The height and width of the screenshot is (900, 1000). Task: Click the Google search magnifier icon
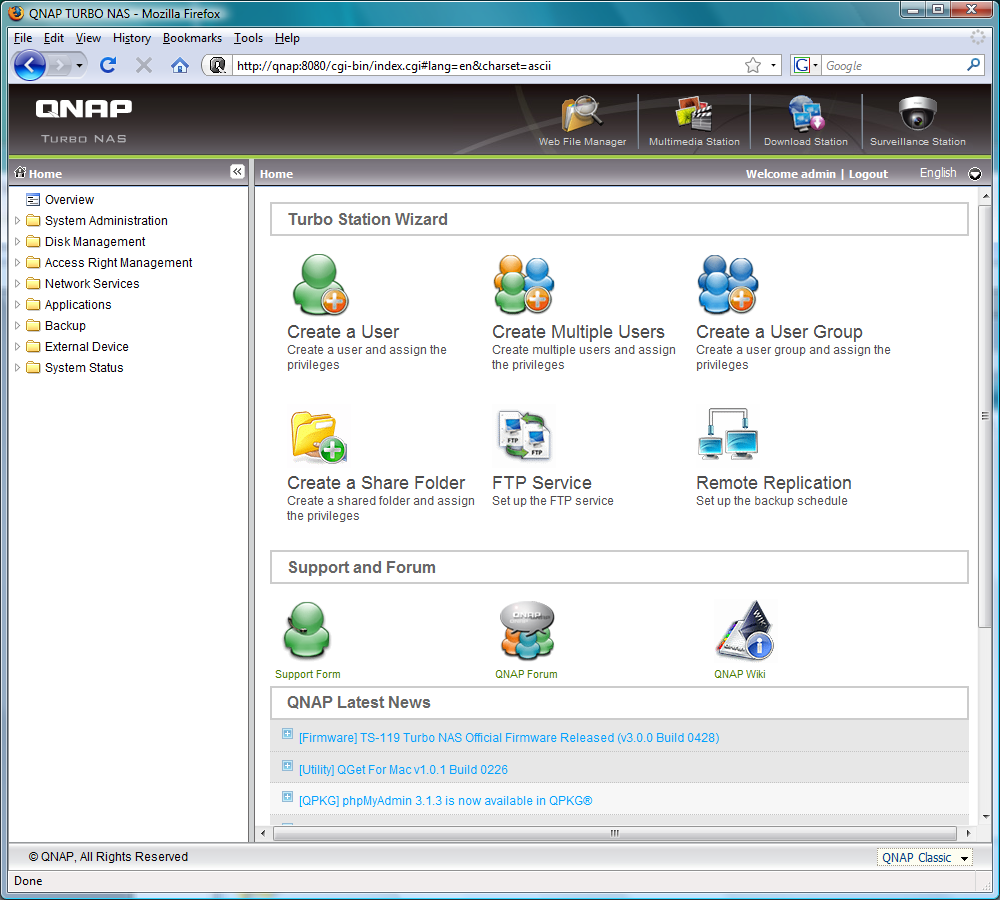coord(973,64)
